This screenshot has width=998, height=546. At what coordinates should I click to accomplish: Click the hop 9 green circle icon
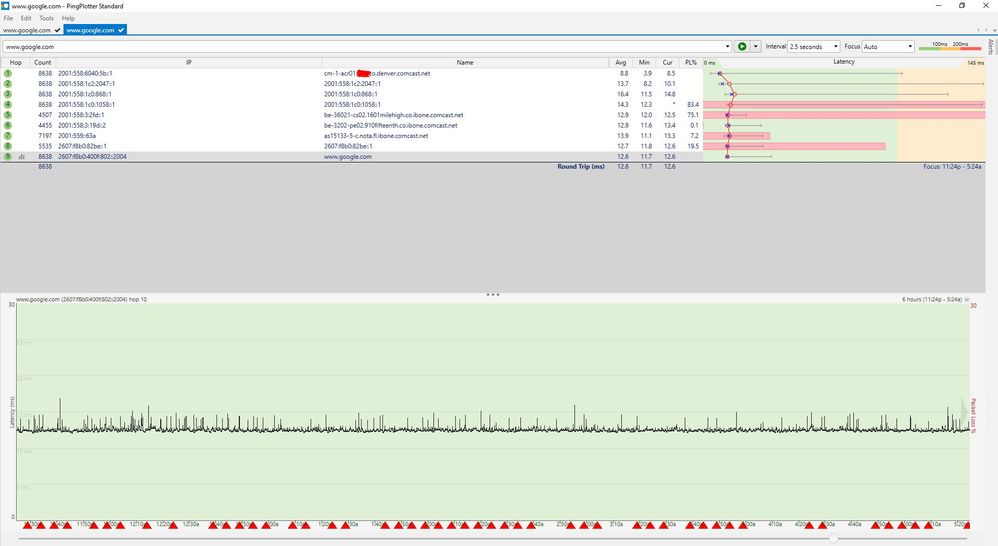pos(8,157)
